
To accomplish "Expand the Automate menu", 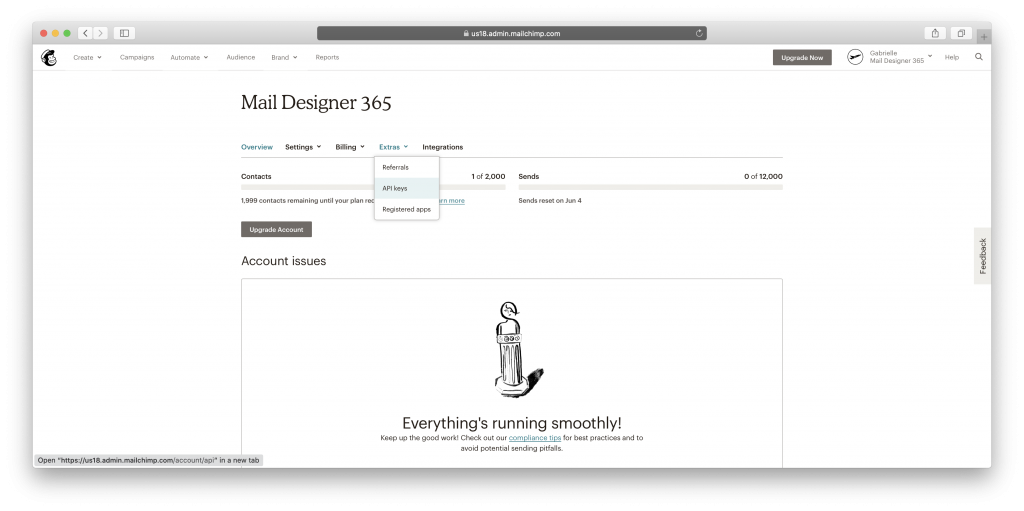I will coord(189,58).
